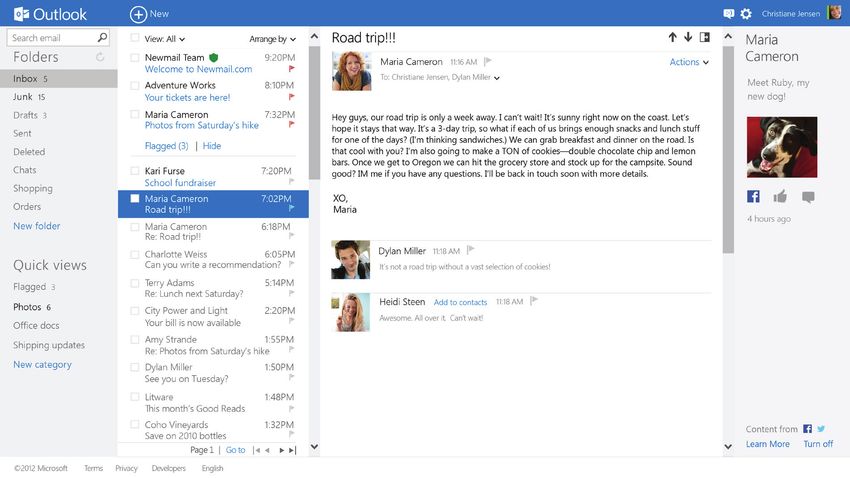Check the Adventure Works email checkbox
850x478 pixels.
tap(134, 85)
